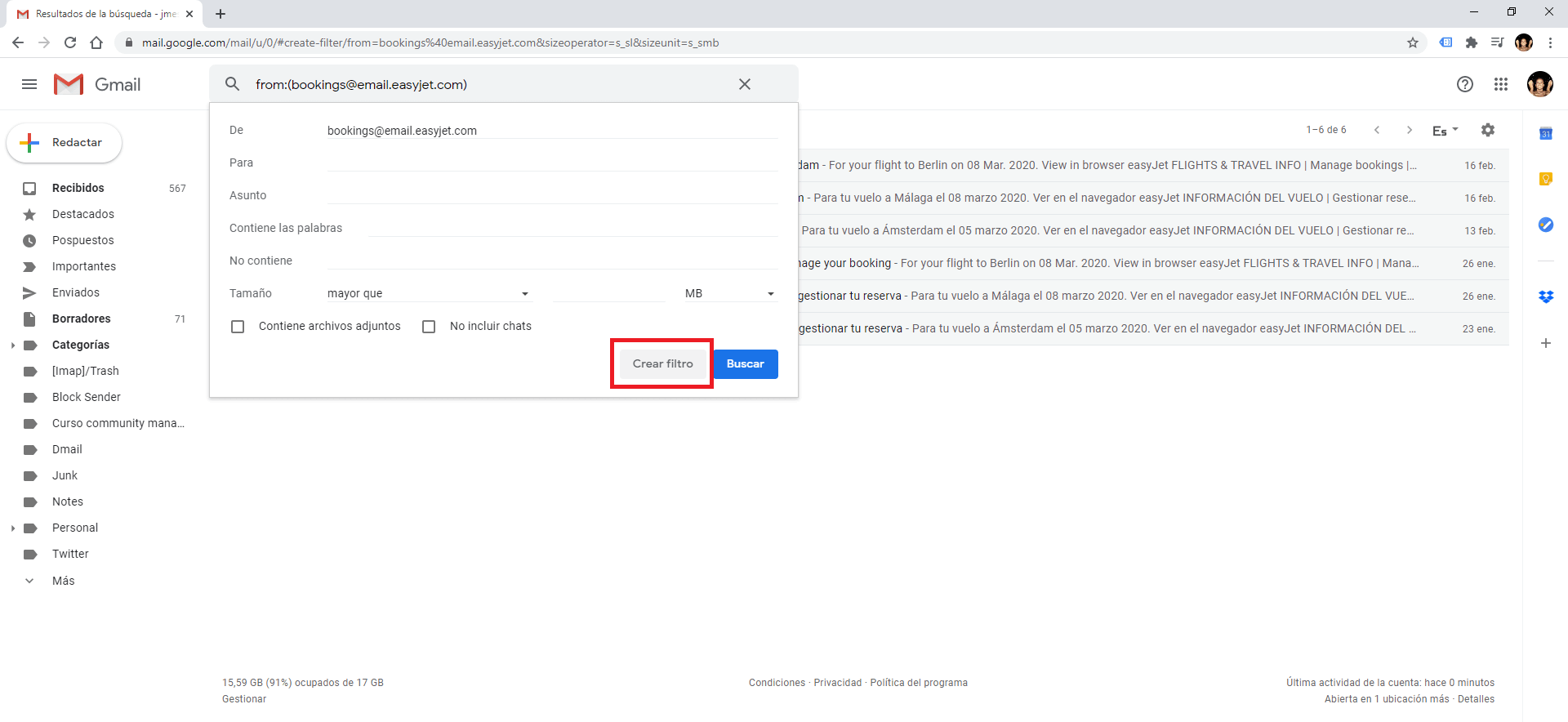Screen dimensions: 1568x722
Task: Open the 'Es' input tools dropdown
Action: tap(1445, 131)
